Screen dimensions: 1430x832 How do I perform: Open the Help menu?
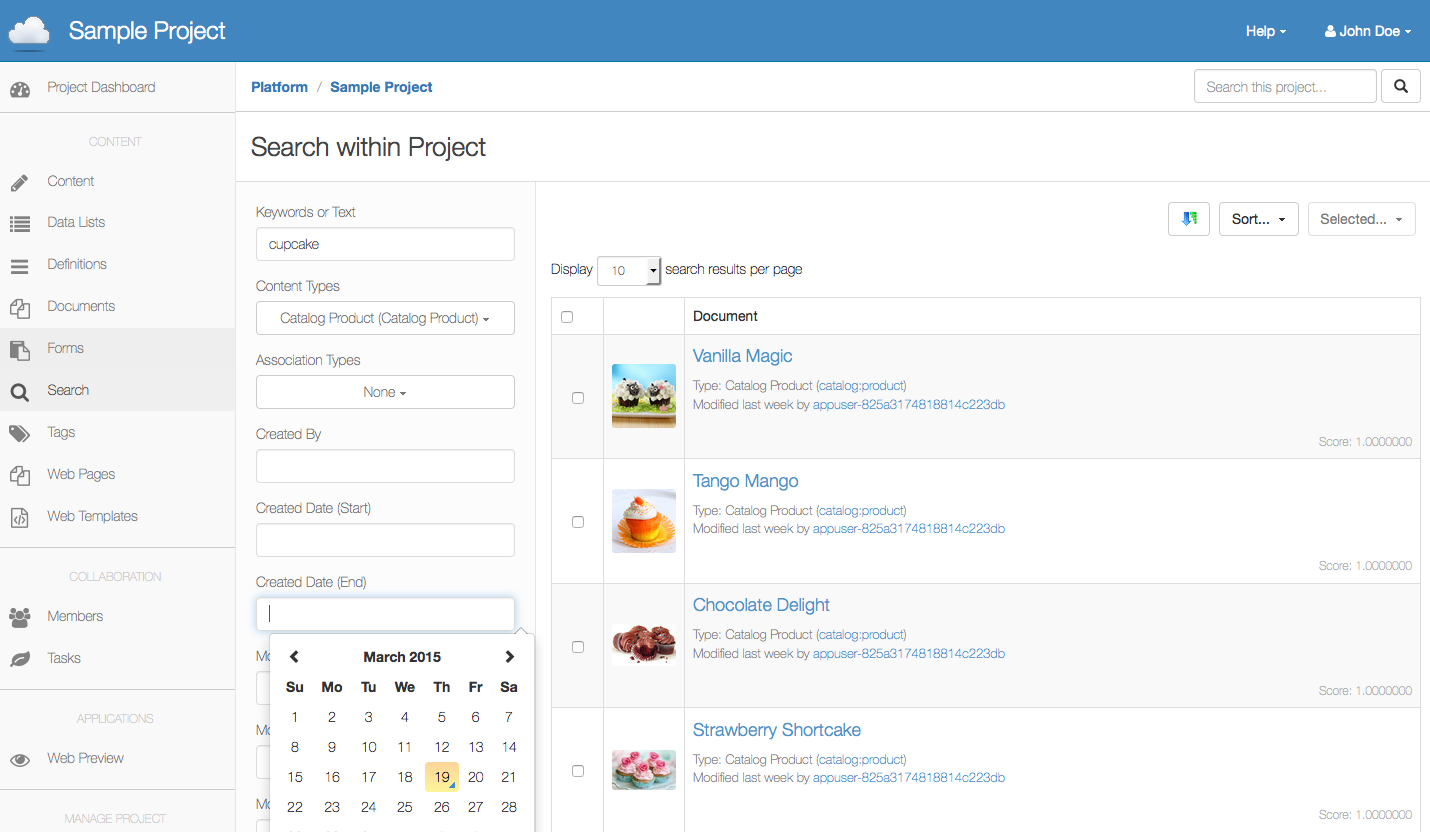[x=1265, y=31]
